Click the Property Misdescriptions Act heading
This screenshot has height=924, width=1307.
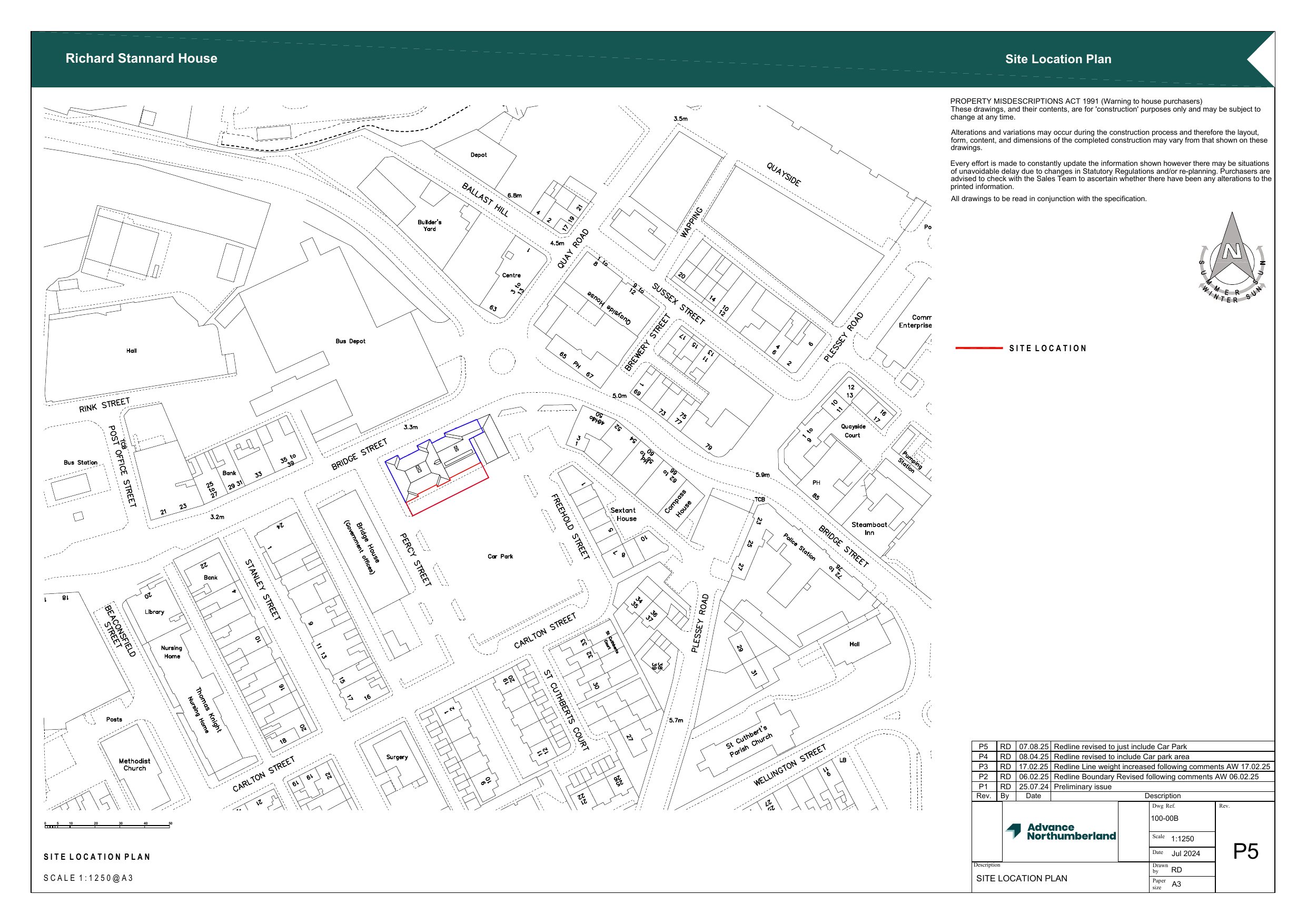pyautogui.click(x=1076, y=101)
